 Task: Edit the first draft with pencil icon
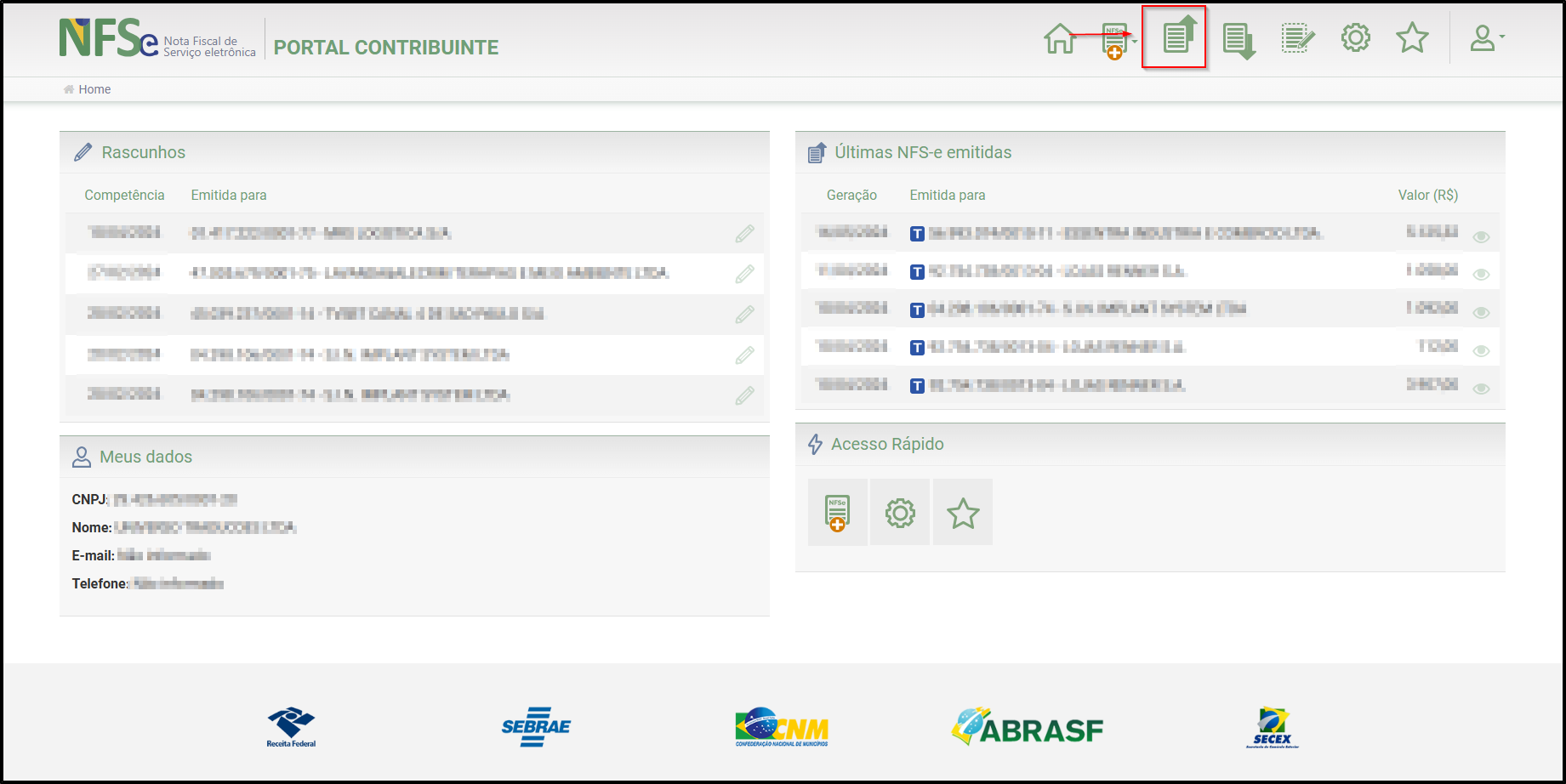coord(744,234)
